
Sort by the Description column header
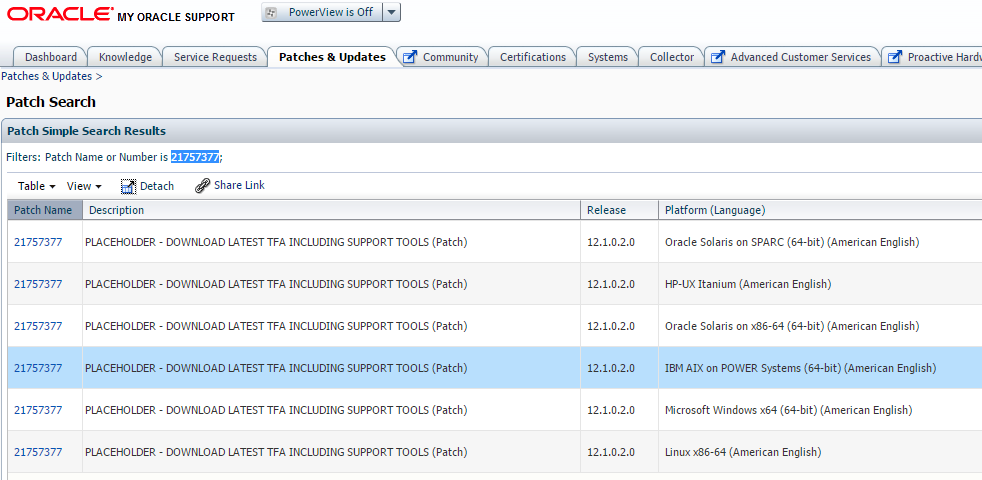click(x=331, y=210)
